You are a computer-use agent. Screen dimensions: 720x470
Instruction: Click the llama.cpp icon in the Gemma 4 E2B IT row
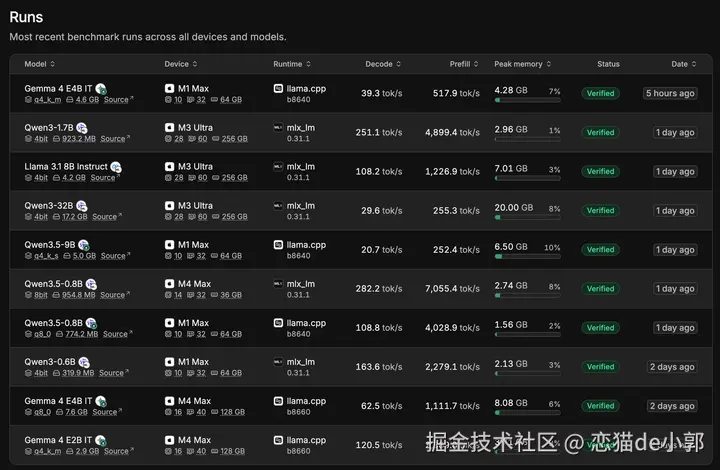point(278,440)
